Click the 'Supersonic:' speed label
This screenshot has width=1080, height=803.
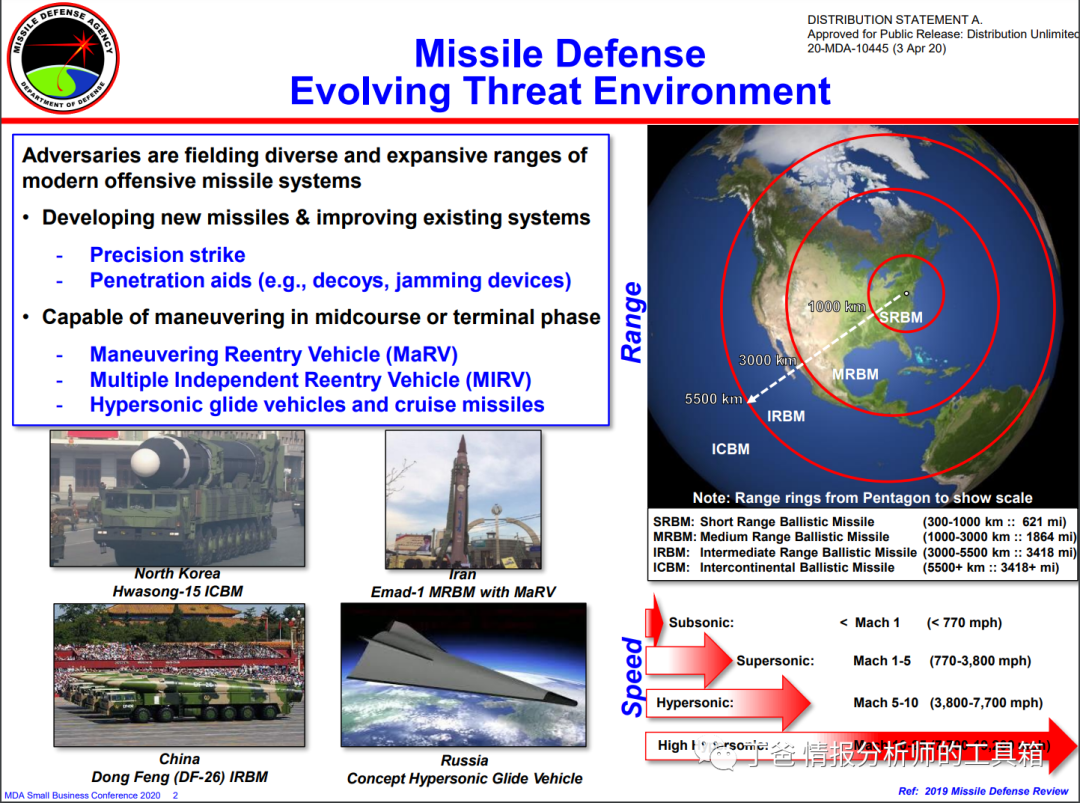click(x=775, y=661)
